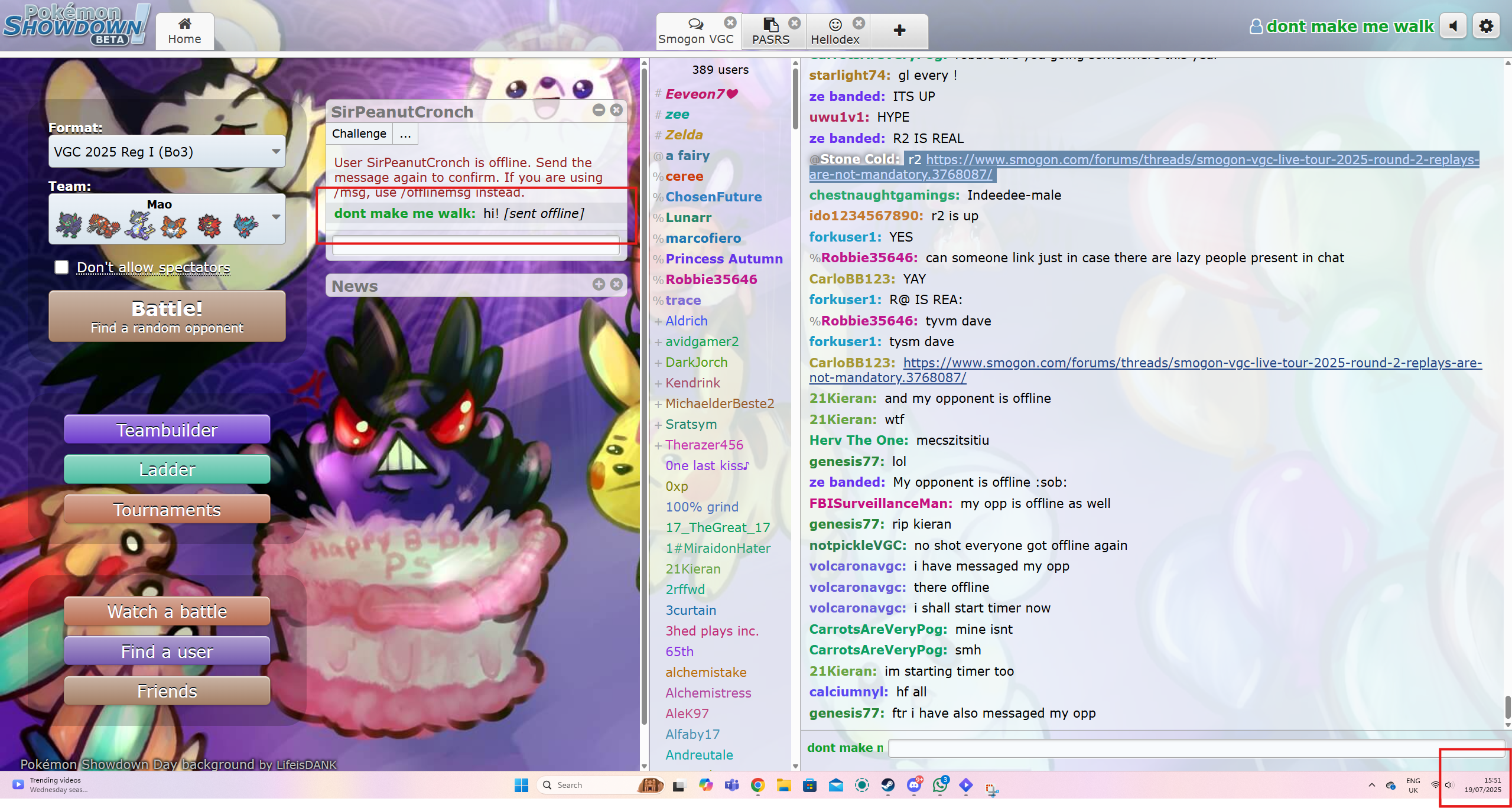Switch to the Smogon VGC tab
The image size is (1512, 808).
[x=696, y=31]
